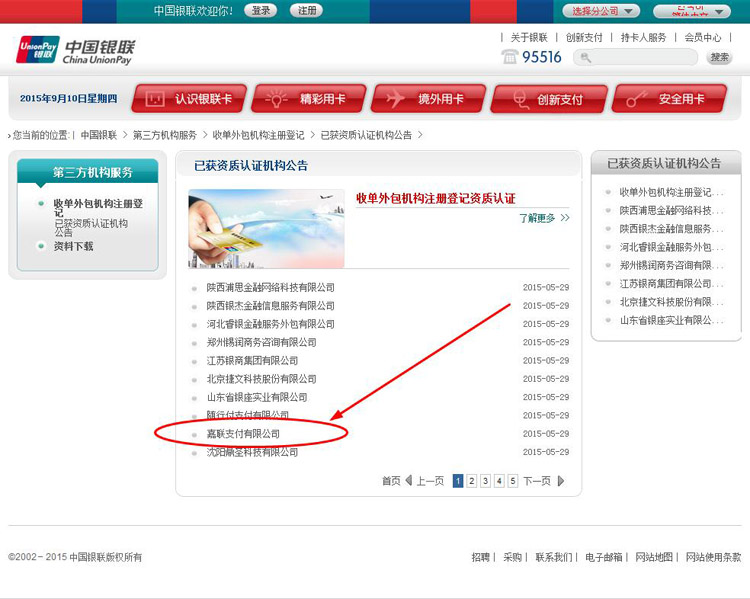
Task: Click 联系我们 footer link
Action: (x=553, y=557)
